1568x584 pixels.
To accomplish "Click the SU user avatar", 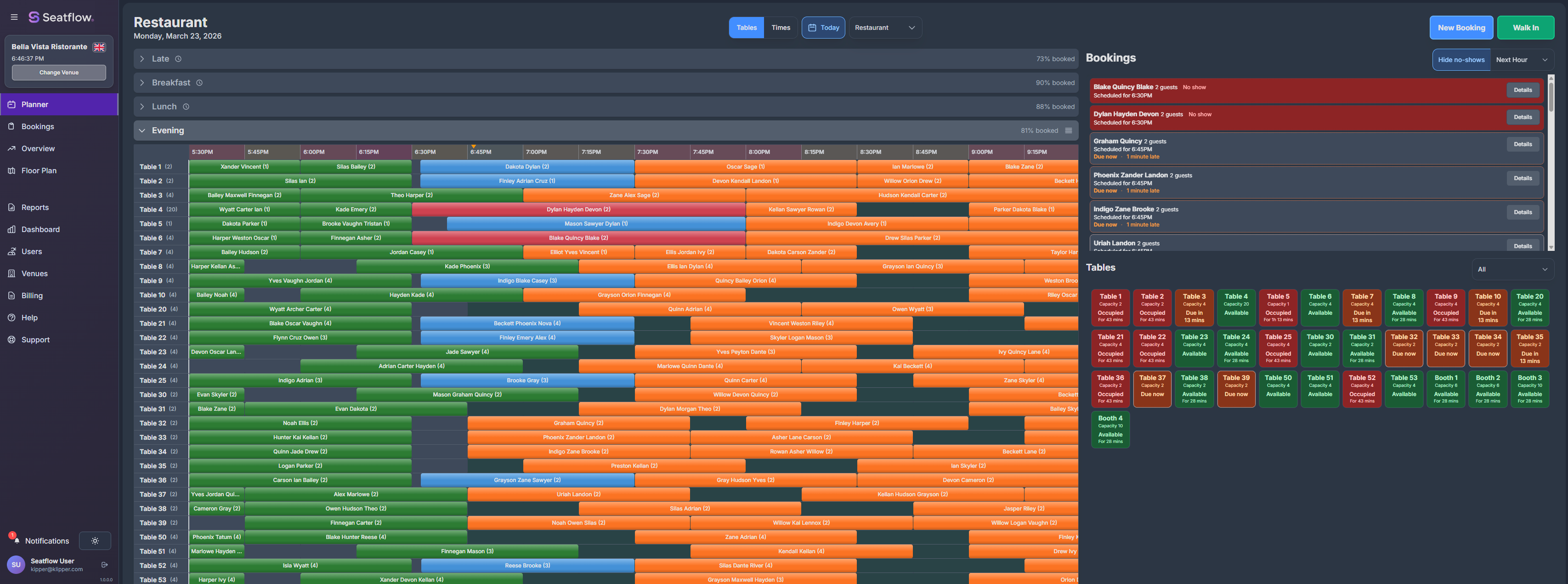I will (16, 565).
